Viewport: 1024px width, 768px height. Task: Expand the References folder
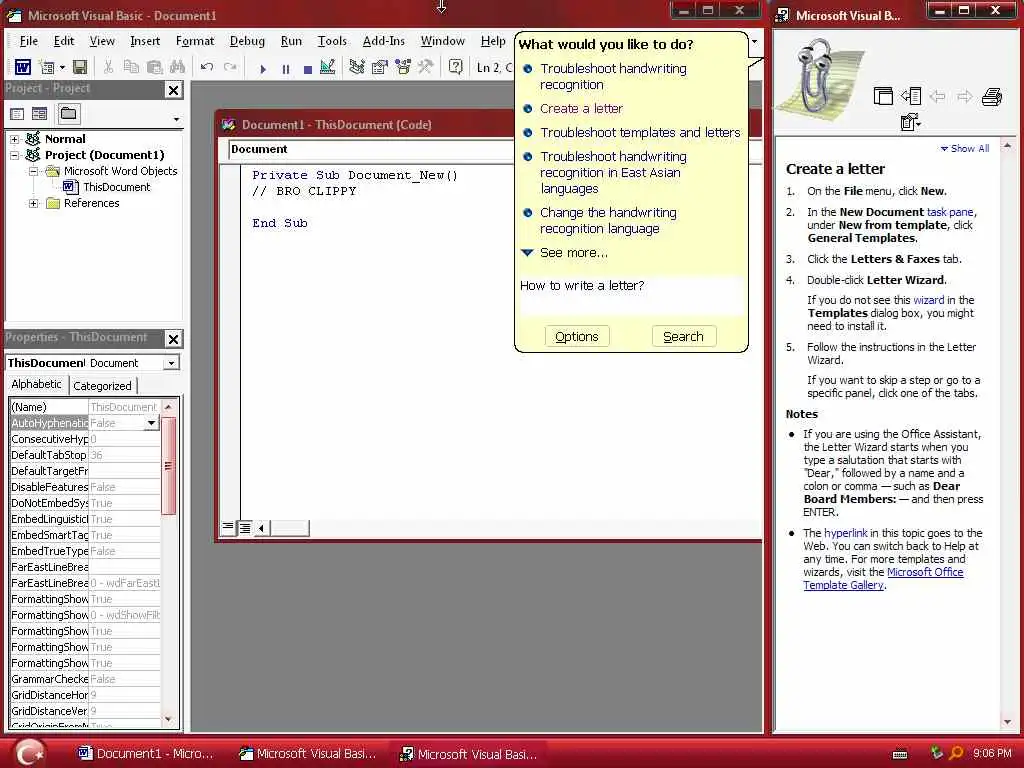point(33,204)
